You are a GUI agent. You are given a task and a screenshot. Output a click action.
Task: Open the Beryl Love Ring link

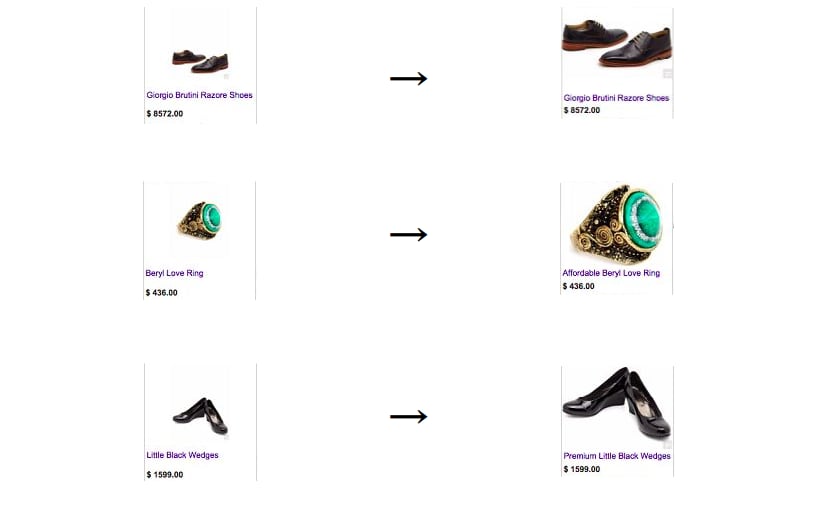click(x=175, y=273)
